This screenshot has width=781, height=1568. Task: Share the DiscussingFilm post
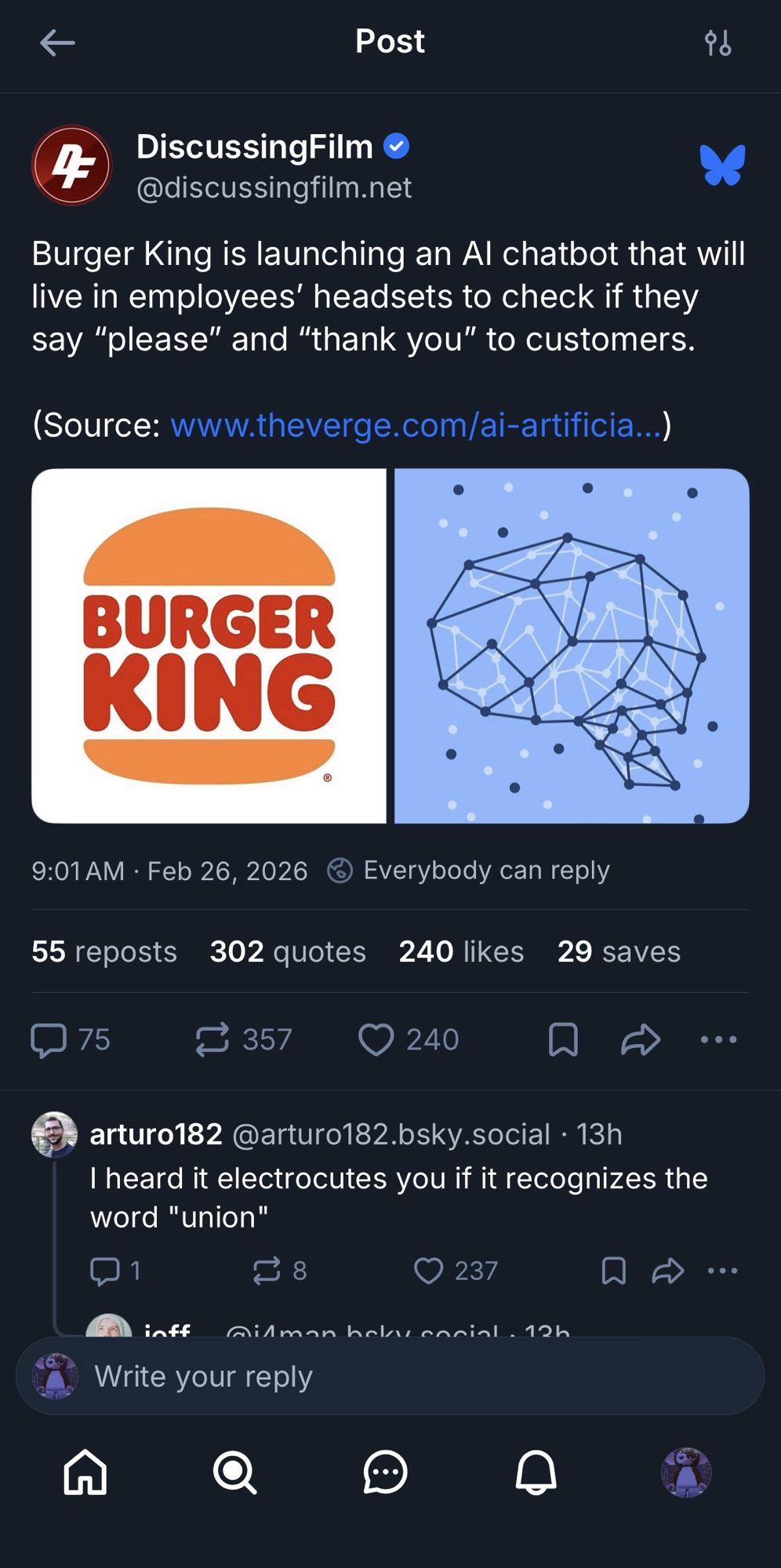pos(641,1040)
